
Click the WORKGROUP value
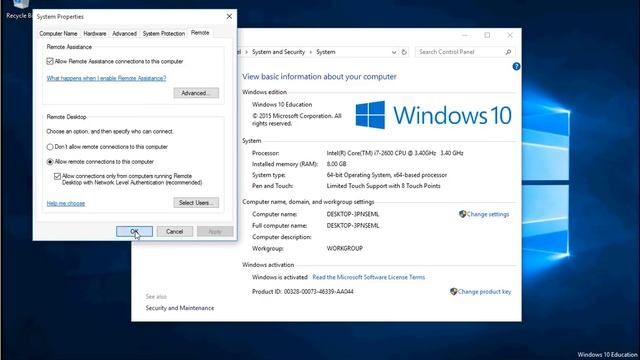(x=344, y=248)
